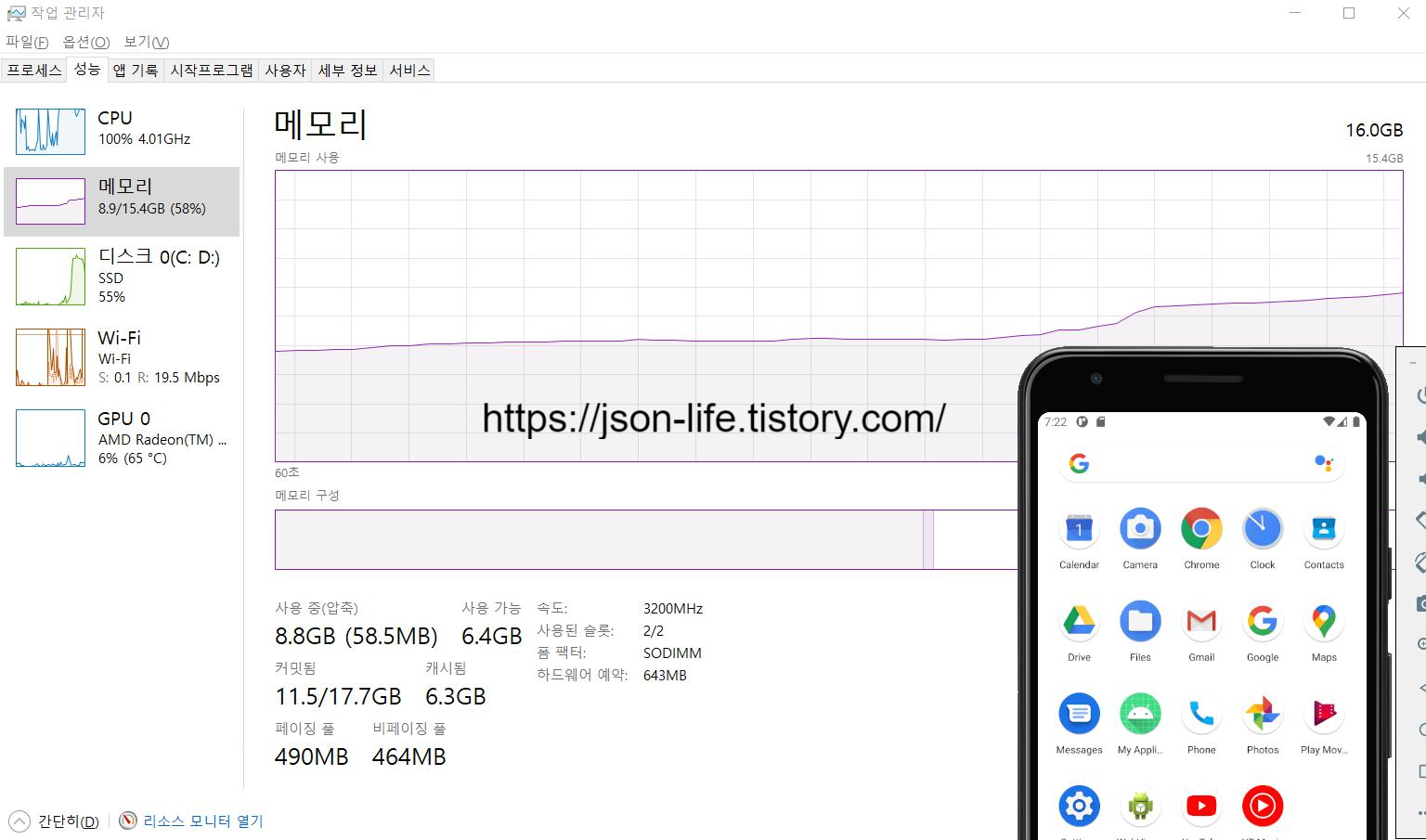Tap the Google search bar in emulator

coord(1201,463)
